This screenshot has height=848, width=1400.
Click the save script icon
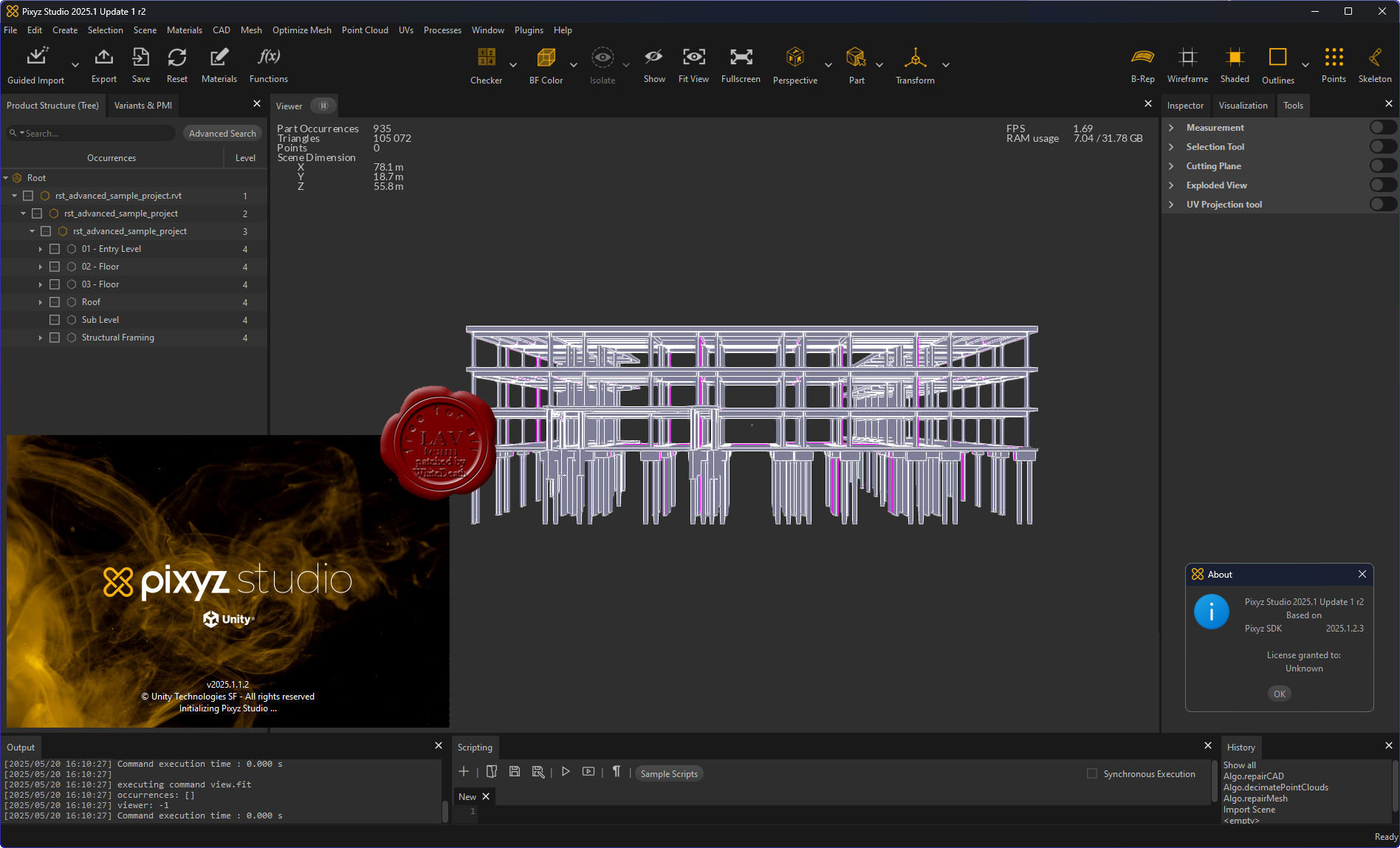[515, 772]
